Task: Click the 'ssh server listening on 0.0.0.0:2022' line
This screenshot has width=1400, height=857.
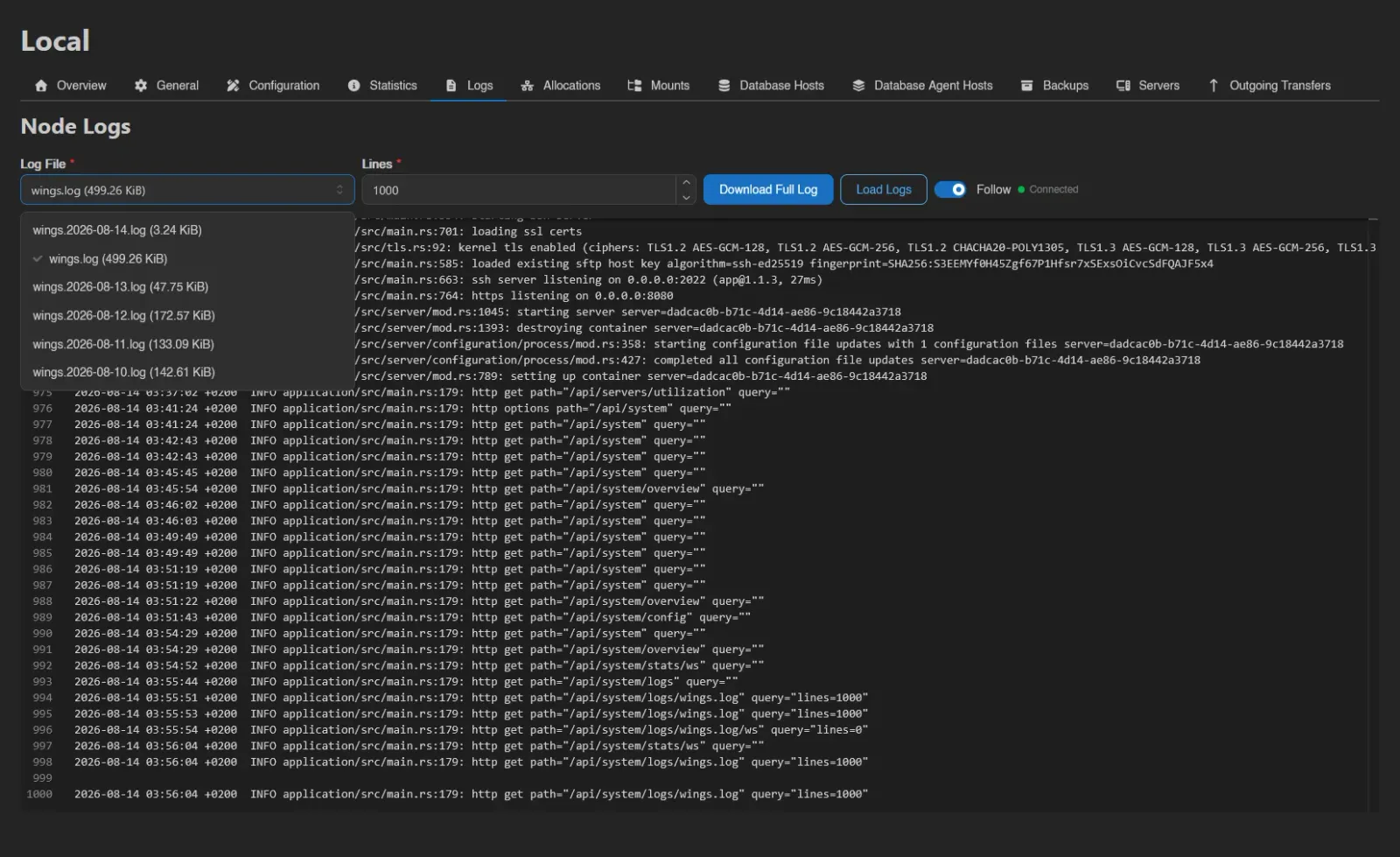Action: (x=588, y=280)
